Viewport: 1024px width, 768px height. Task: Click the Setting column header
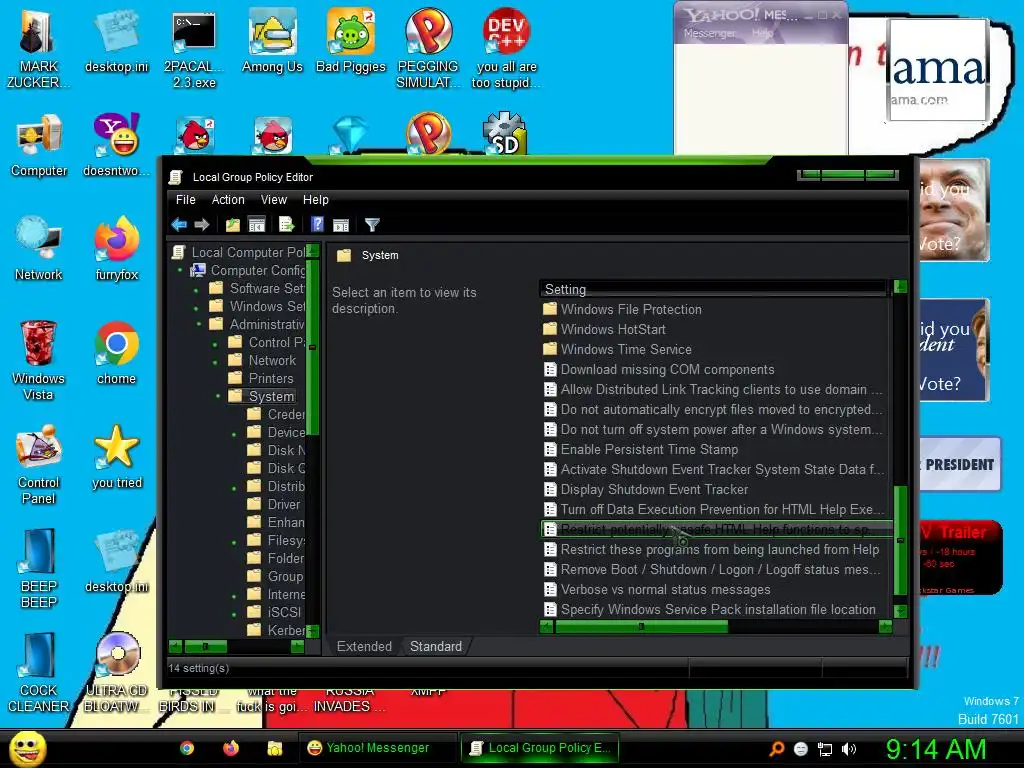pyautogui.click(x=714, y=289)
